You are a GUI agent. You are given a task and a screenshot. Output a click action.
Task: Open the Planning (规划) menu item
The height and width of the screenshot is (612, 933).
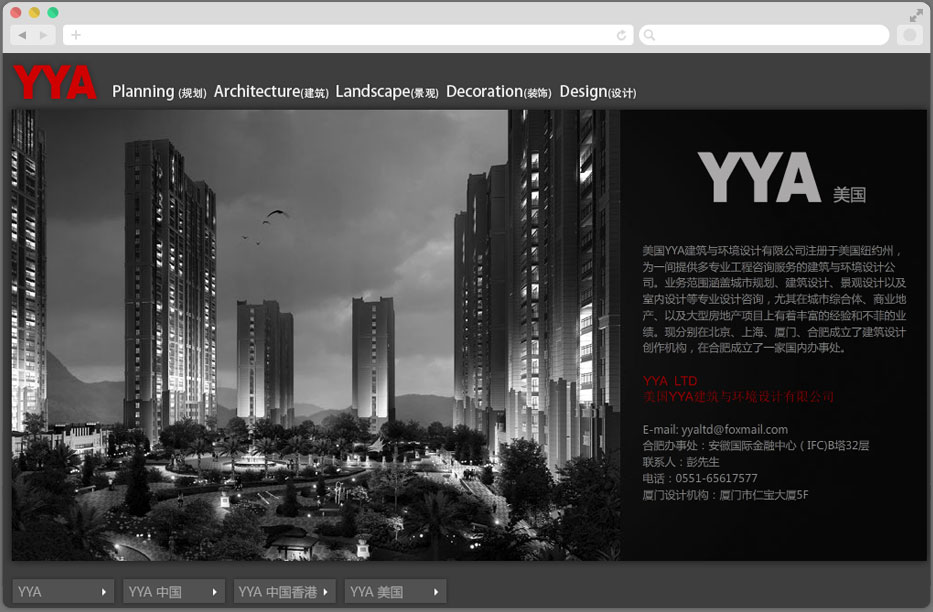point(159,92)
